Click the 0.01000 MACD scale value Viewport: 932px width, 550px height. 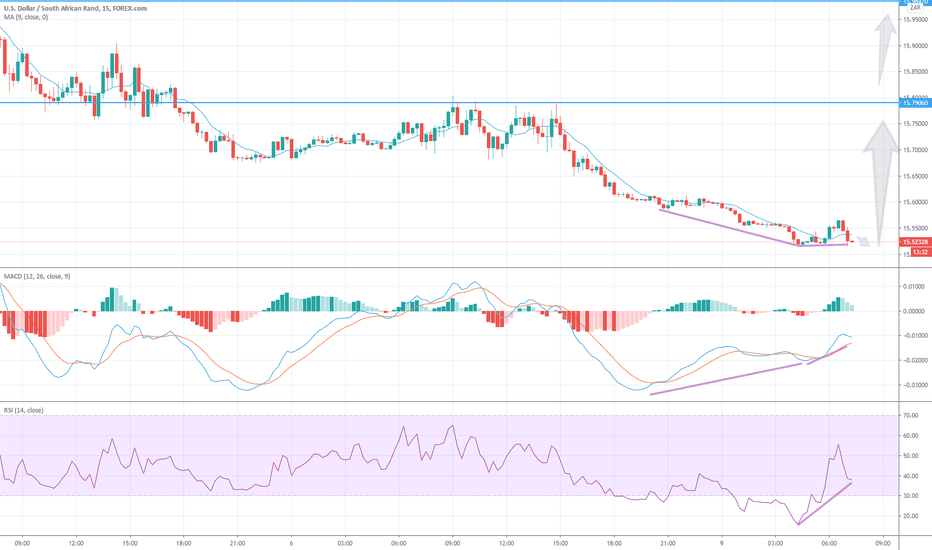click(x=915, y=287)
